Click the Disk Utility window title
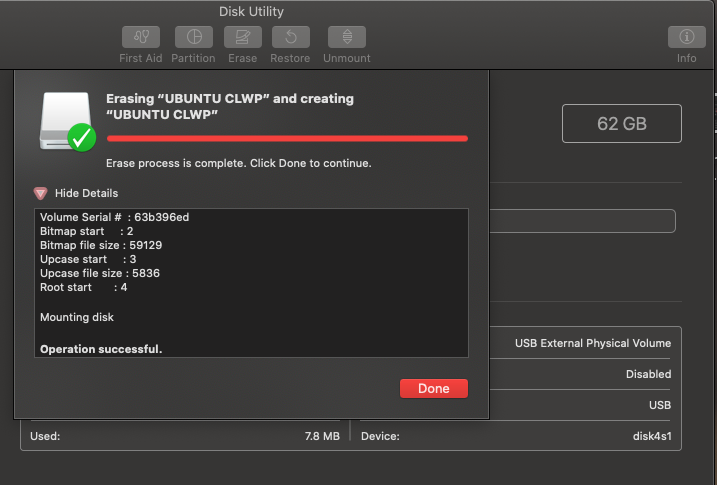The width and height of the screenshot is (717, 485). click(251, 11)
